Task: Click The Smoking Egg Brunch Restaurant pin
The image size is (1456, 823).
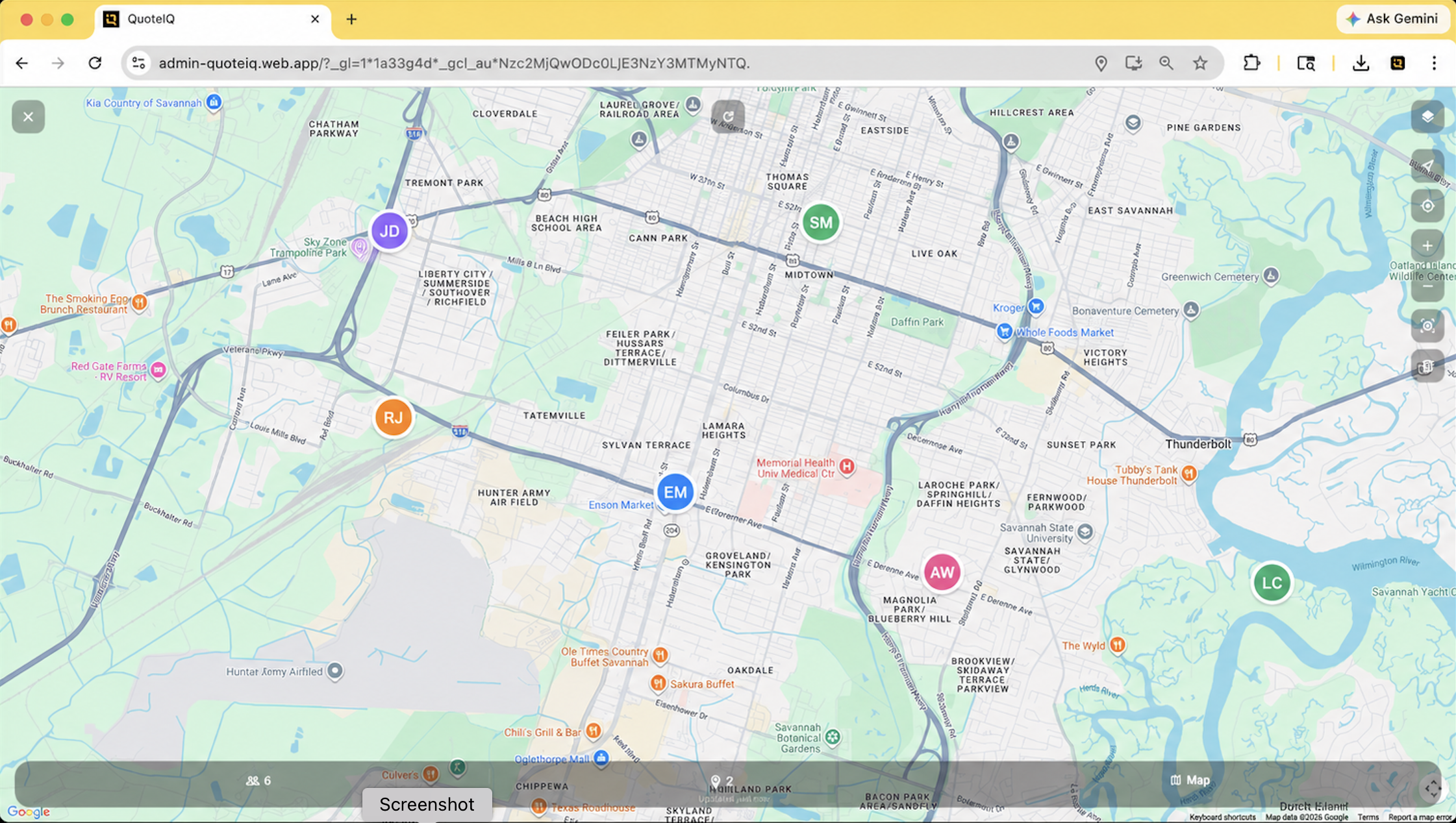Action: [x=139, y=302]
